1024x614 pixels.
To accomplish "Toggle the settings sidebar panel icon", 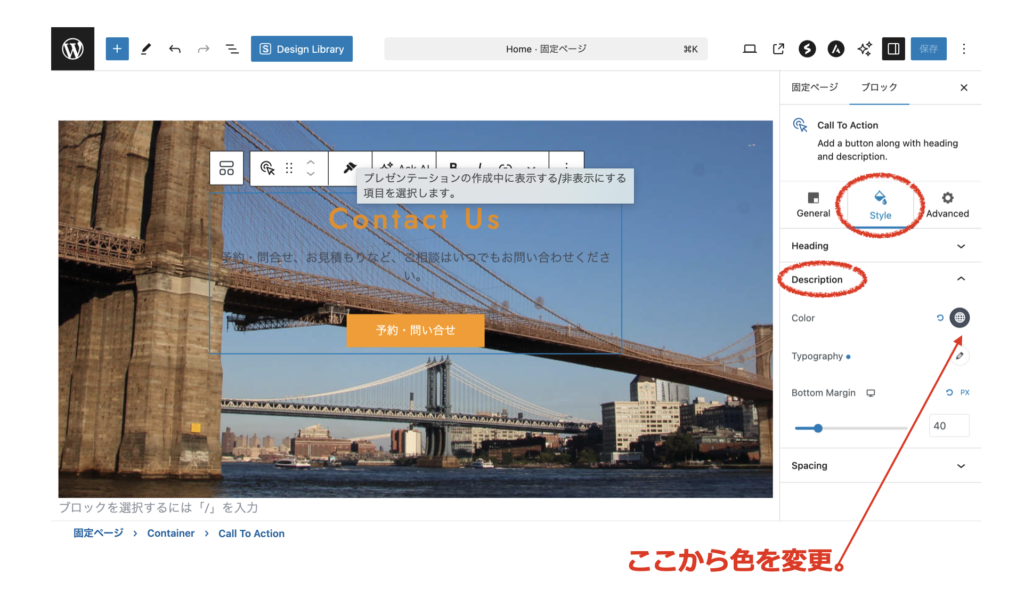I will coord(893,48).
